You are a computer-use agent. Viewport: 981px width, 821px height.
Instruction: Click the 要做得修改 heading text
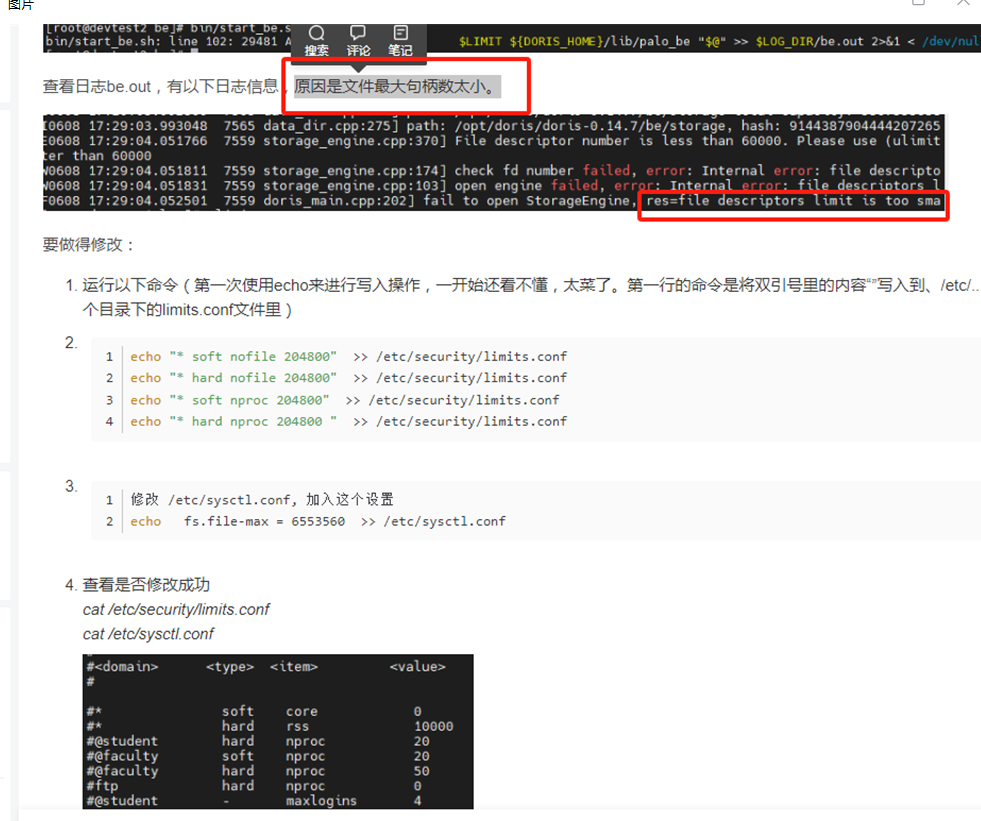click(88, 245)
